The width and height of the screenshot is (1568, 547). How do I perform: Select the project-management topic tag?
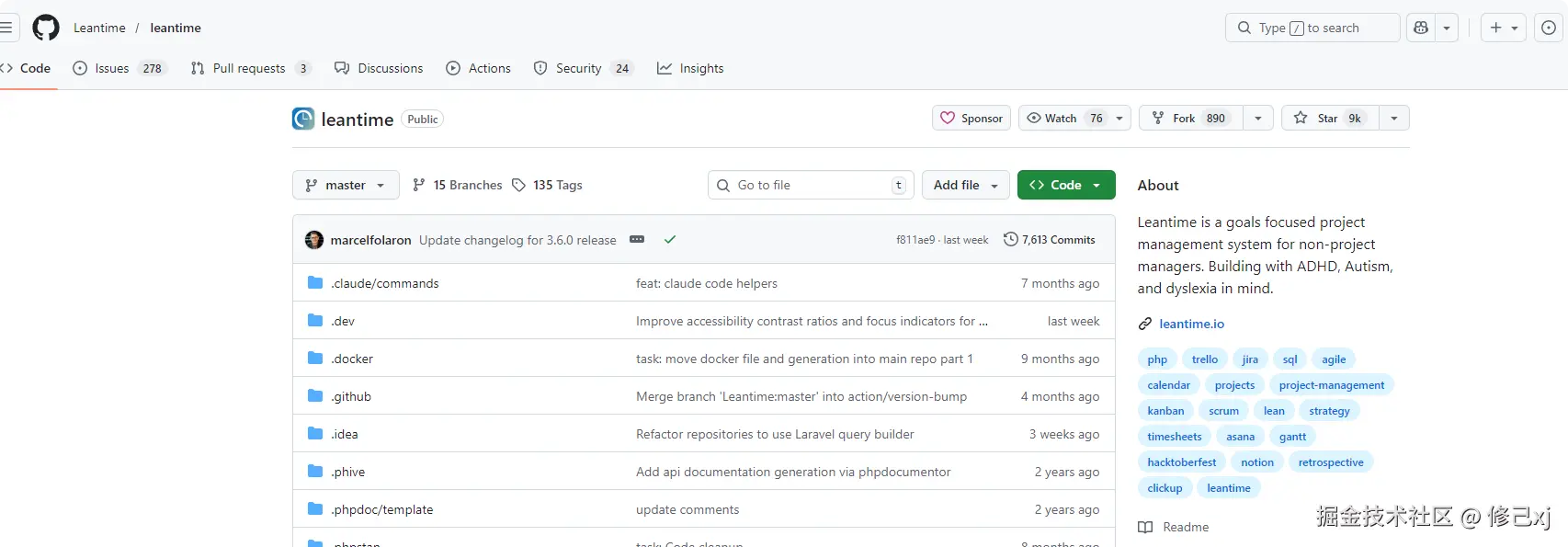pos(1332,385)
